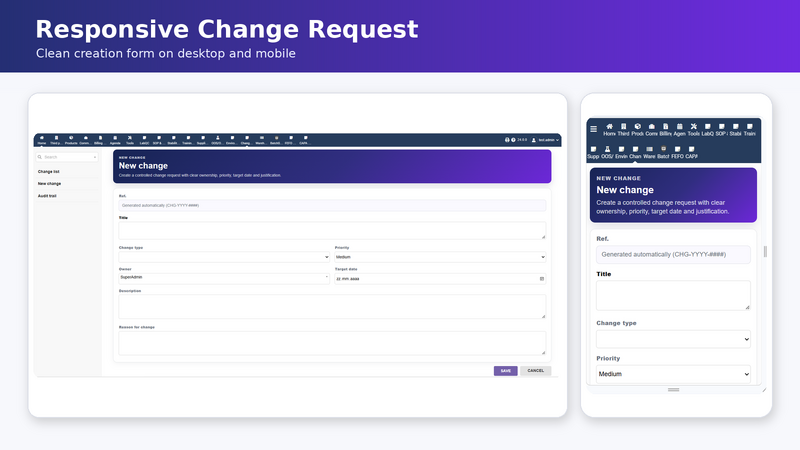Click the SAVE button
The width and height of the screenshot is (800, 450).
[x=506, y=371]
